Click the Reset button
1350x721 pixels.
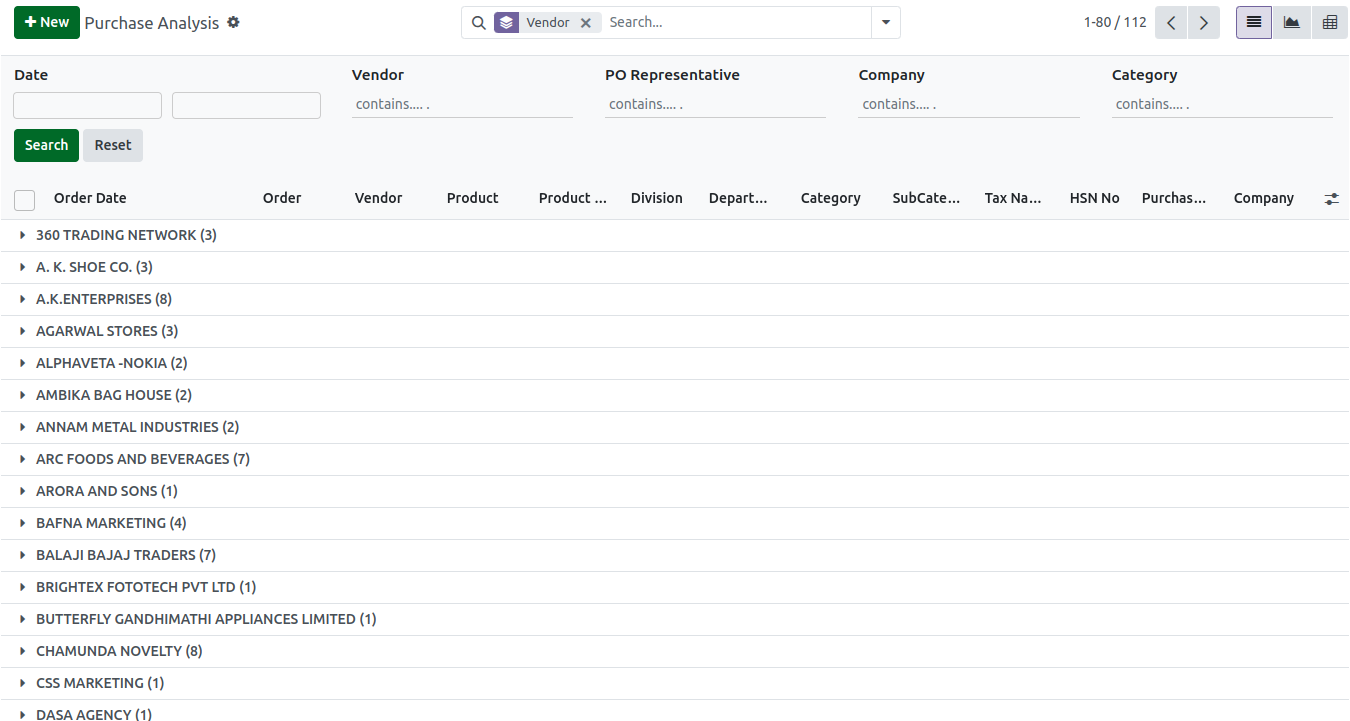[113, 145]
